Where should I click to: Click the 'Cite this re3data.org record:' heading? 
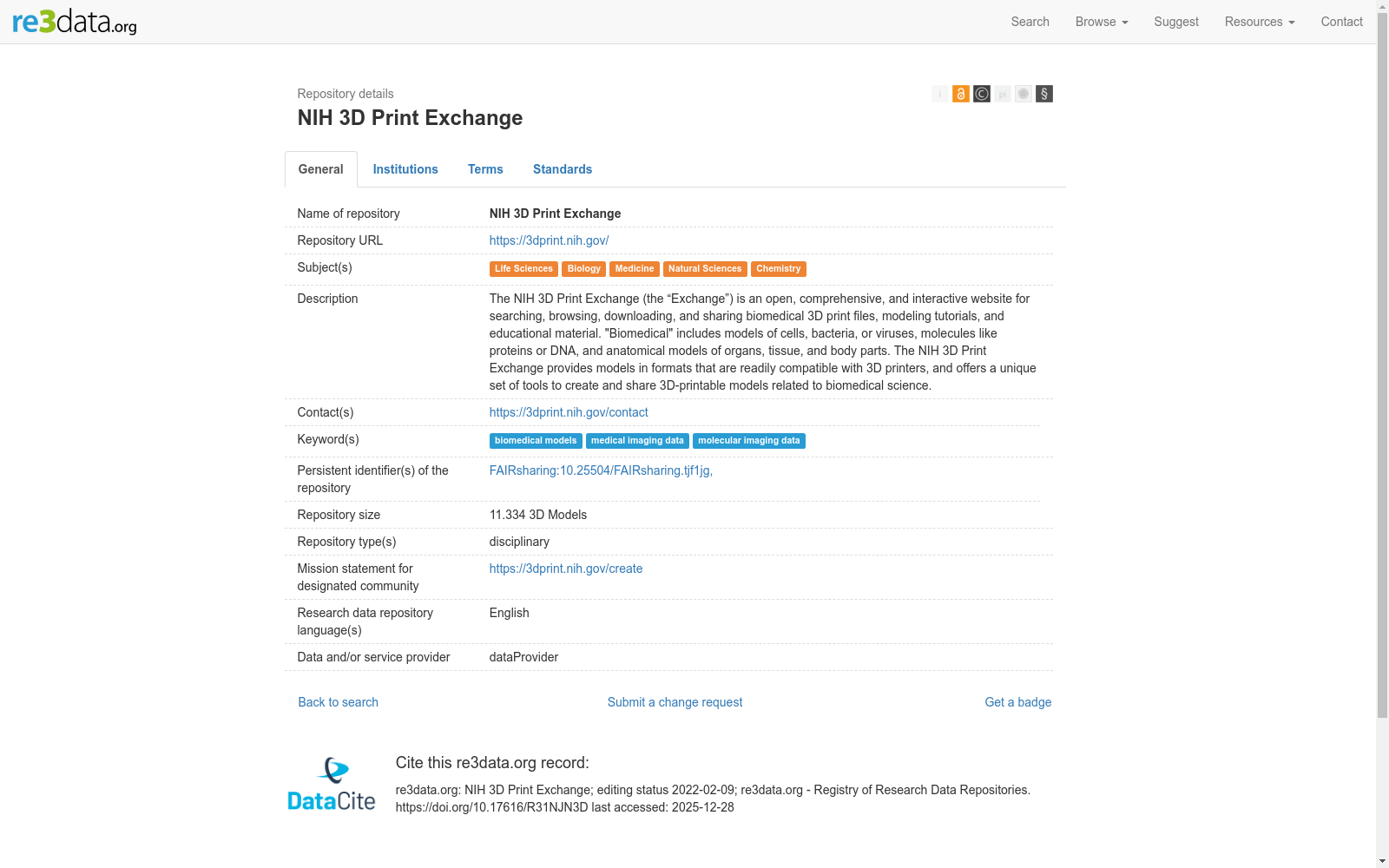coord(492,763)
